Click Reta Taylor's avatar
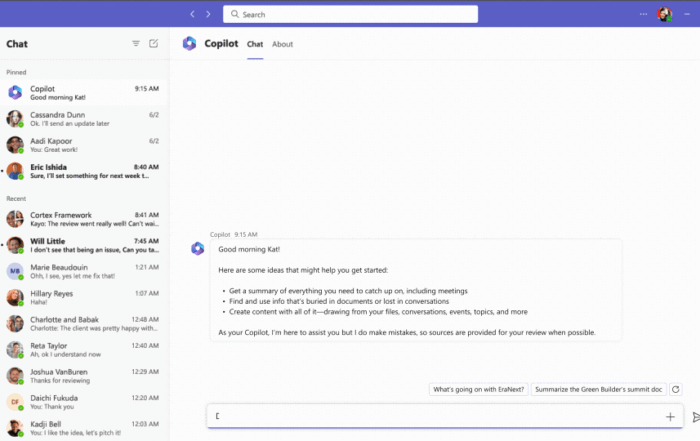700x441 pixels. (x=15, y=349)
